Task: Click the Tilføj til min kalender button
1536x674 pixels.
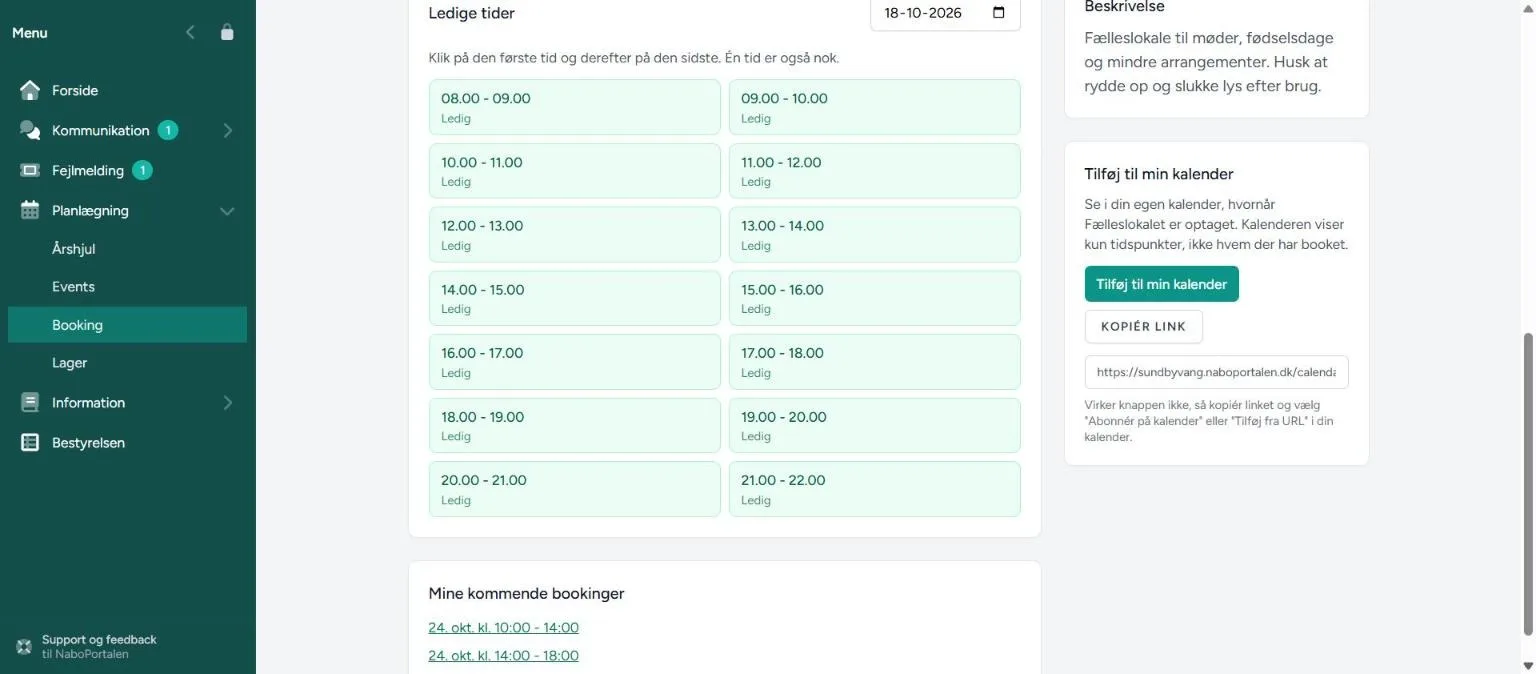Action: [1162, 284]
